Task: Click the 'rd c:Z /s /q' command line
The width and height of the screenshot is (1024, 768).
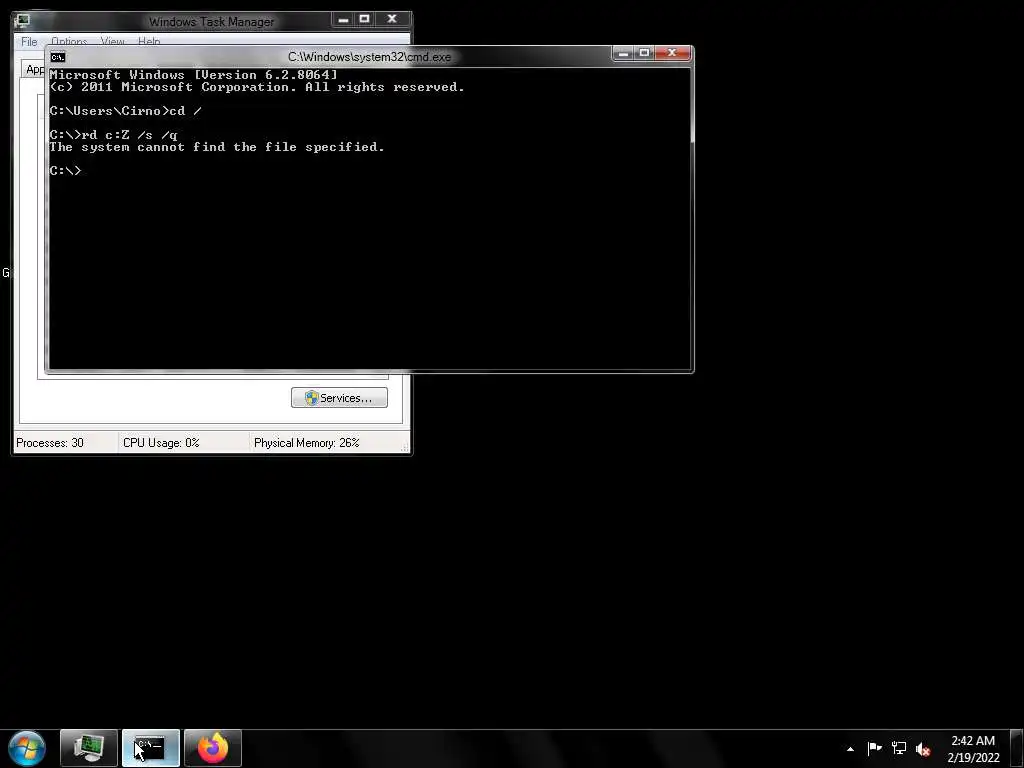Action: tap(114, 135)
